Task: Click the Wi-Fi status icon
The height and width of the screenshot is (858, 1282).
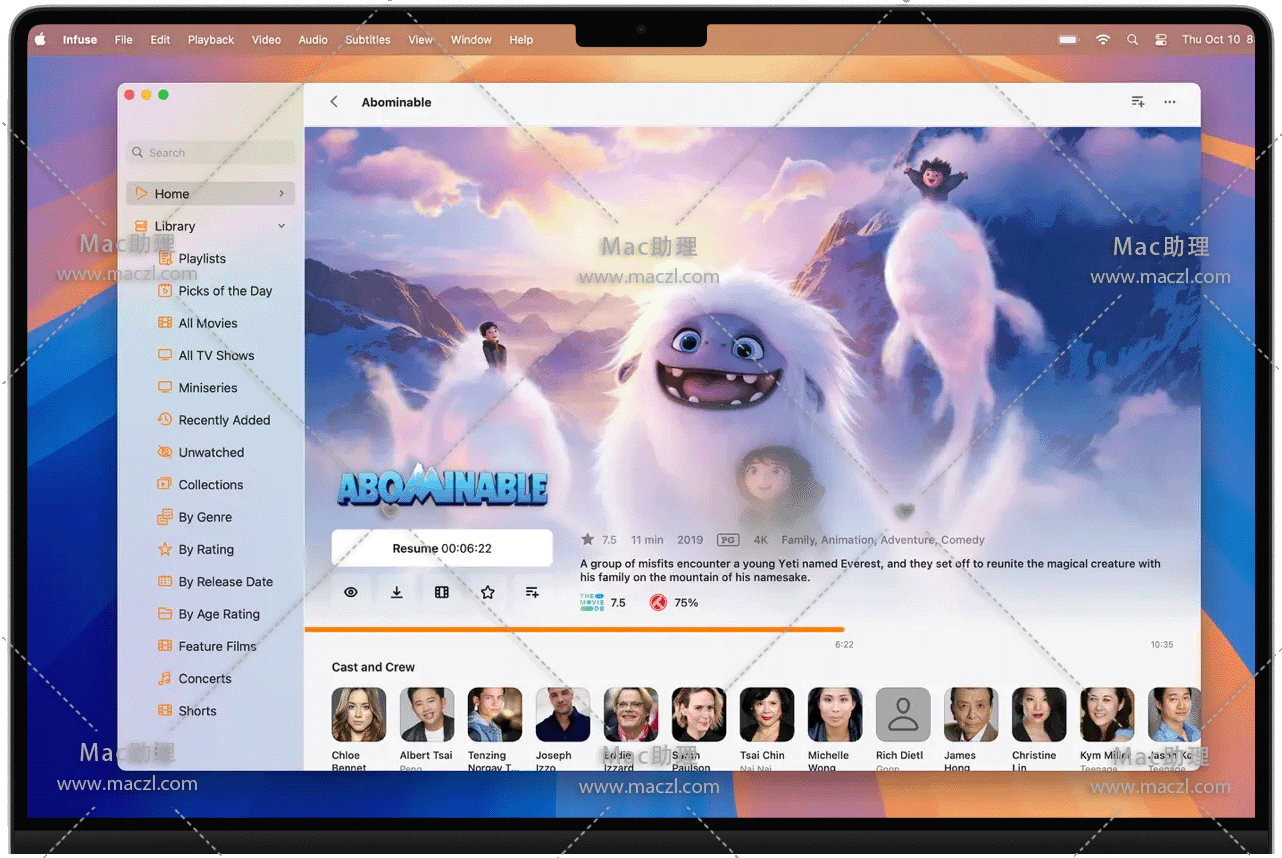Action: tap(1103, 40)
